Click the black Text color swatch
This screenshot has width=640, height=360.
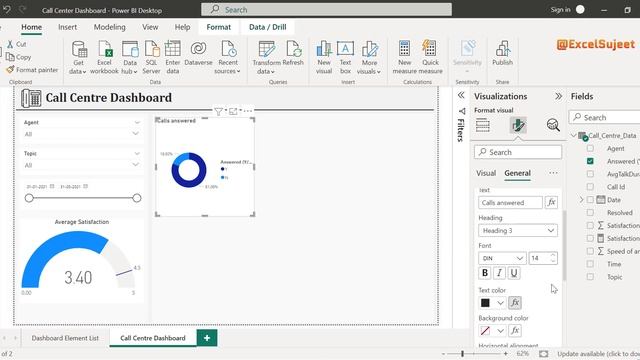click(x=485, y=303)
